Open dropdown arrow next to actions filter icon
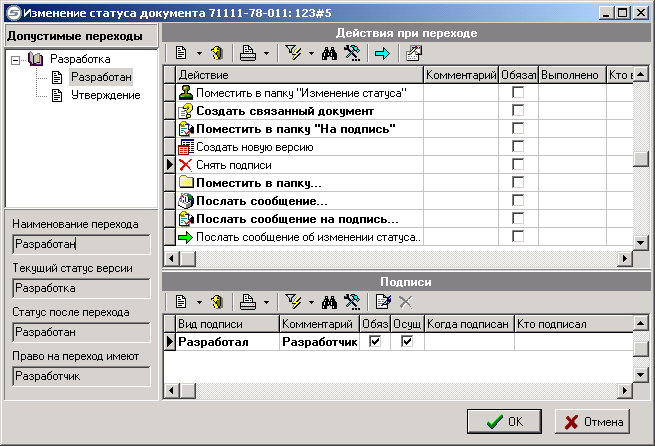This screenshot has width=655, height=446. [x=313, y=52]
